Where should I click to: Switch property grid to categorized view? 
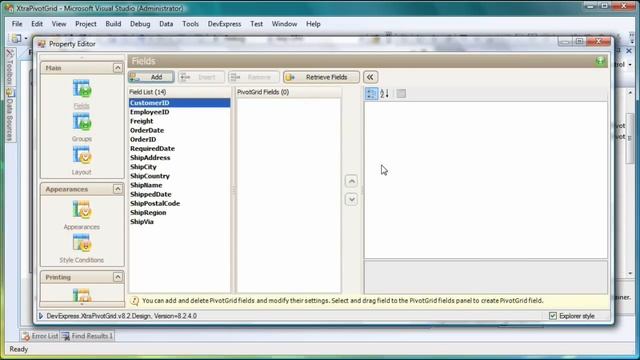point(371,93)
